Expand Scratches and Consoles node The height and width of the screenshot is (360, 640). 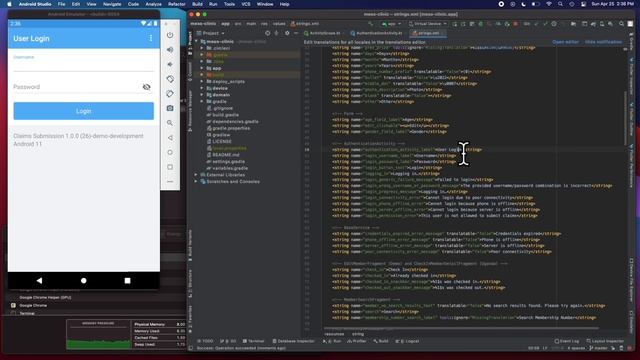[196, 181]
